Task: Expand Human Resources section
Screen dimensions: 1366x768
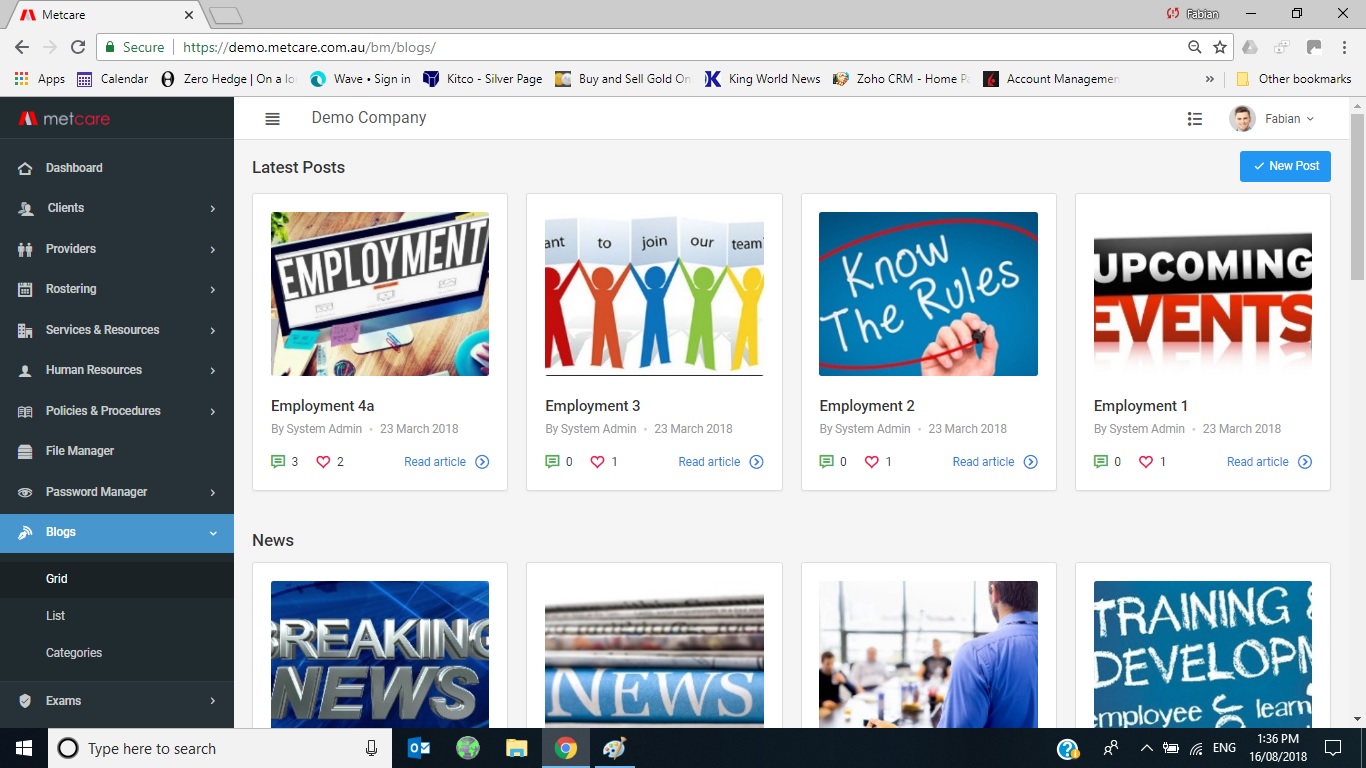Action: [117, 370]
